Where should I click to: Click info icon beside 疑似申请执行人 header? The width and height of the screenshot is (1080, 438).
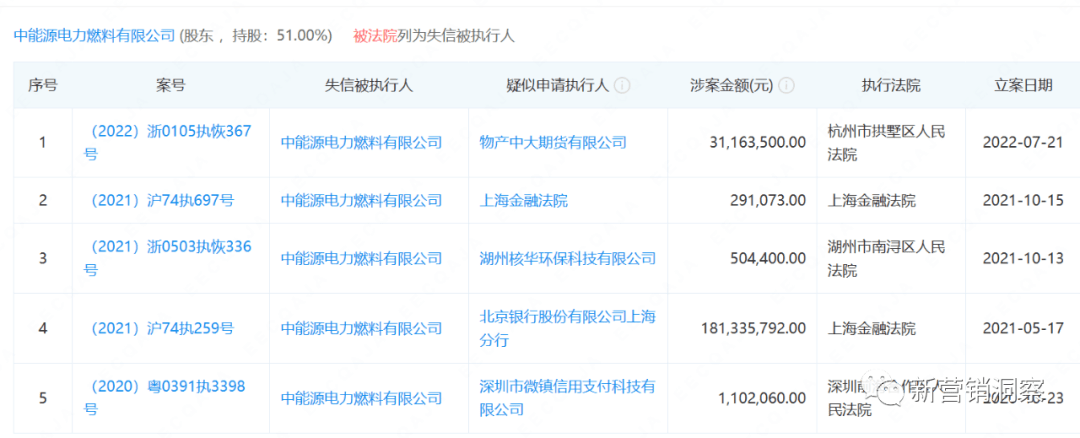(x=622, y=86)
